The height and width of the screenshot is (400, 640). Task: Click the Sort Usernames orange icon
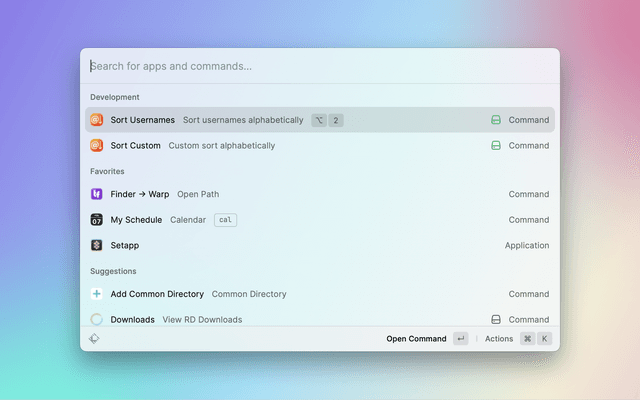(x=97, y=120)
